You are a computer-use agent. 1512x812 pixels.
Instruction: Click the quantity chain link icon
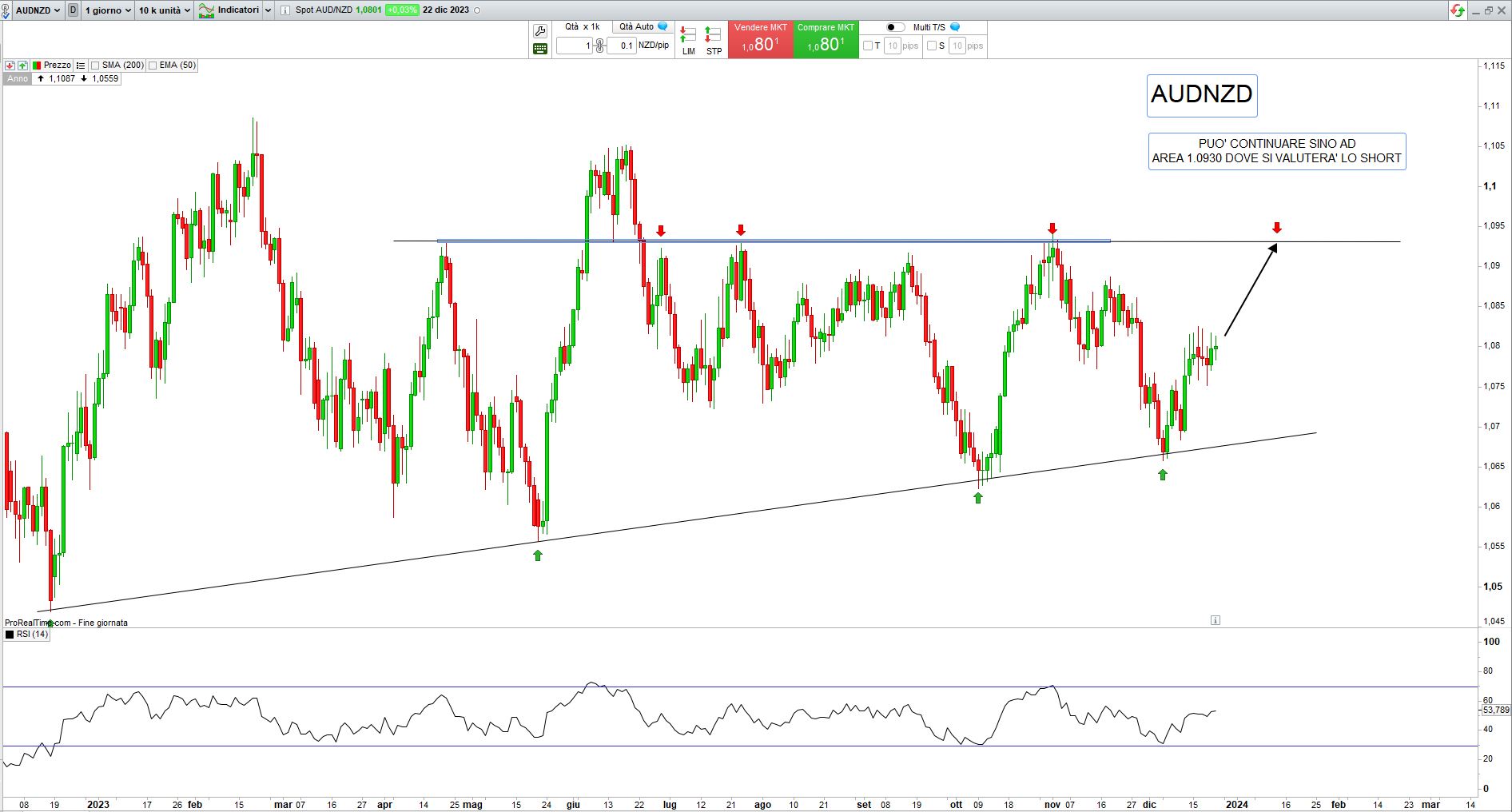pos(599,46)
